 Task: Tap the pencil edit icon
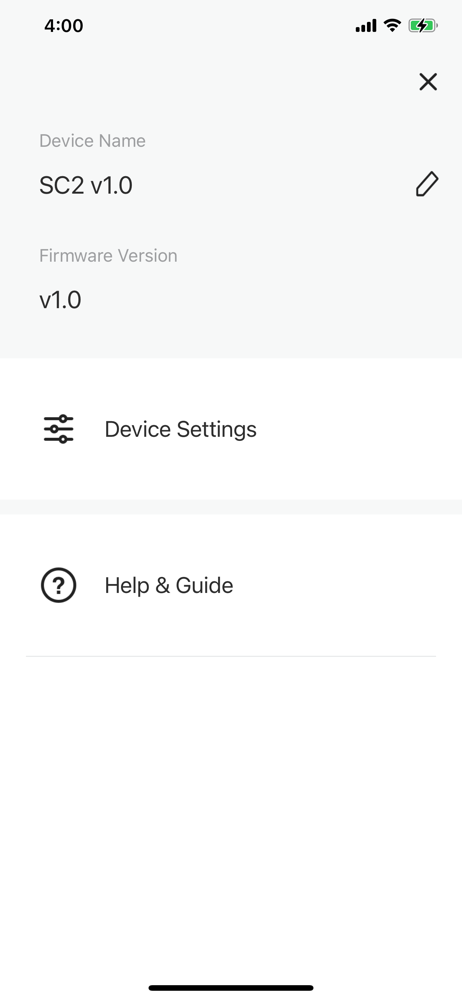(x=427, y=184)
